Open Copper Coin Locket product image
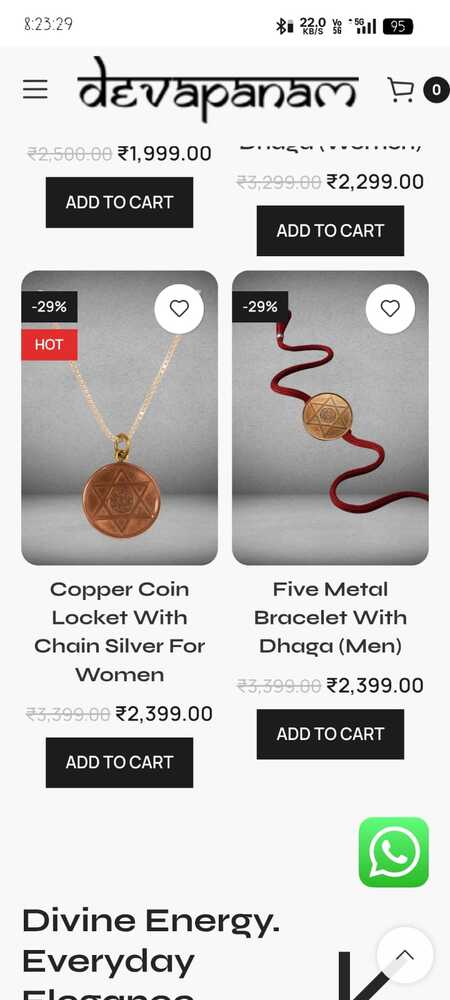 click(x=119, y=418)
